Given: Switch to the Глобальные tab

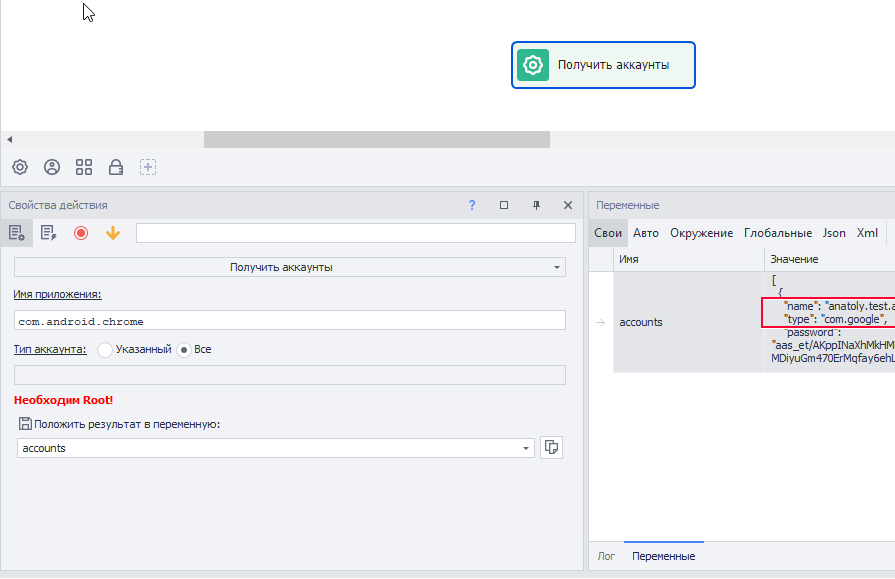Looking at the screenshot, I should [778, 233].
